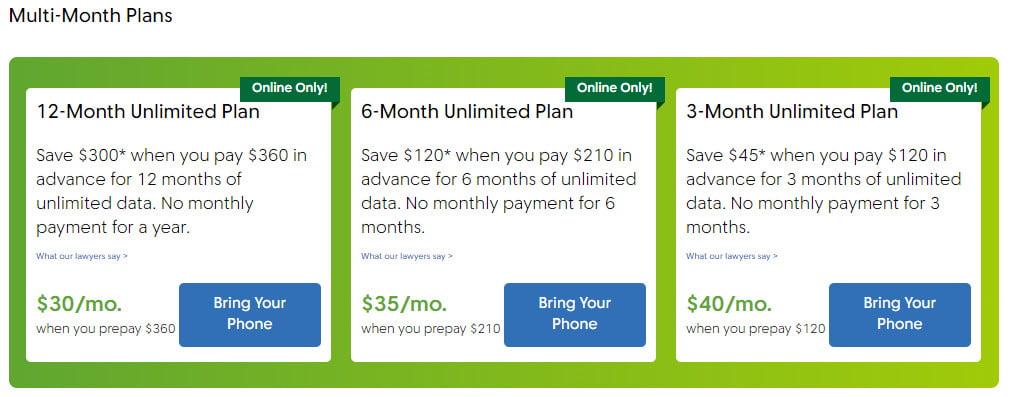1010x397 pixels.
Task: Click the Multi-Month Plans heading
Action: 91,15
